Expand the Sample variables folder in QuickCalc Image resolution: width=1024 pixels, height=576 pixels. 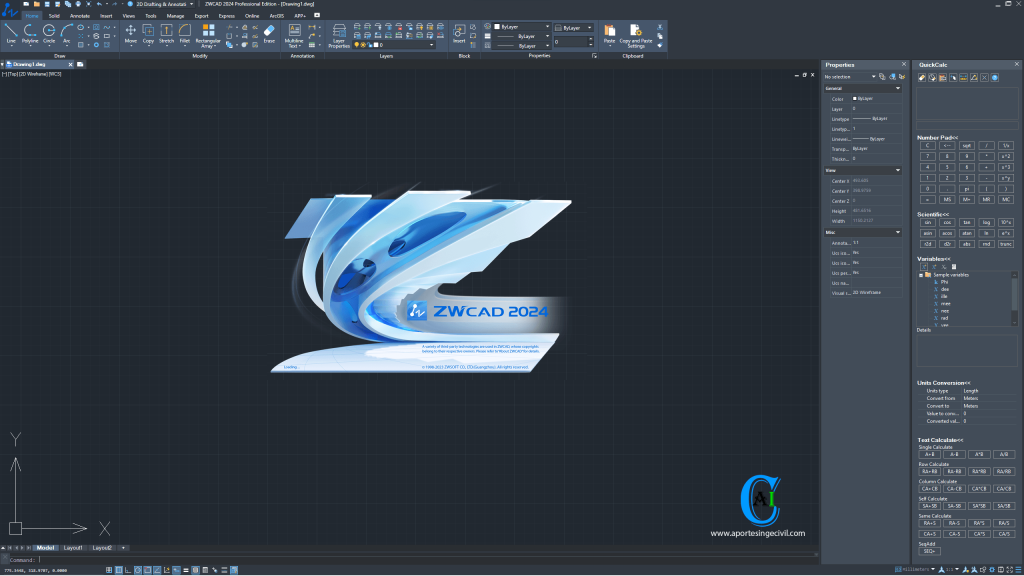click(x=921, y=275)
